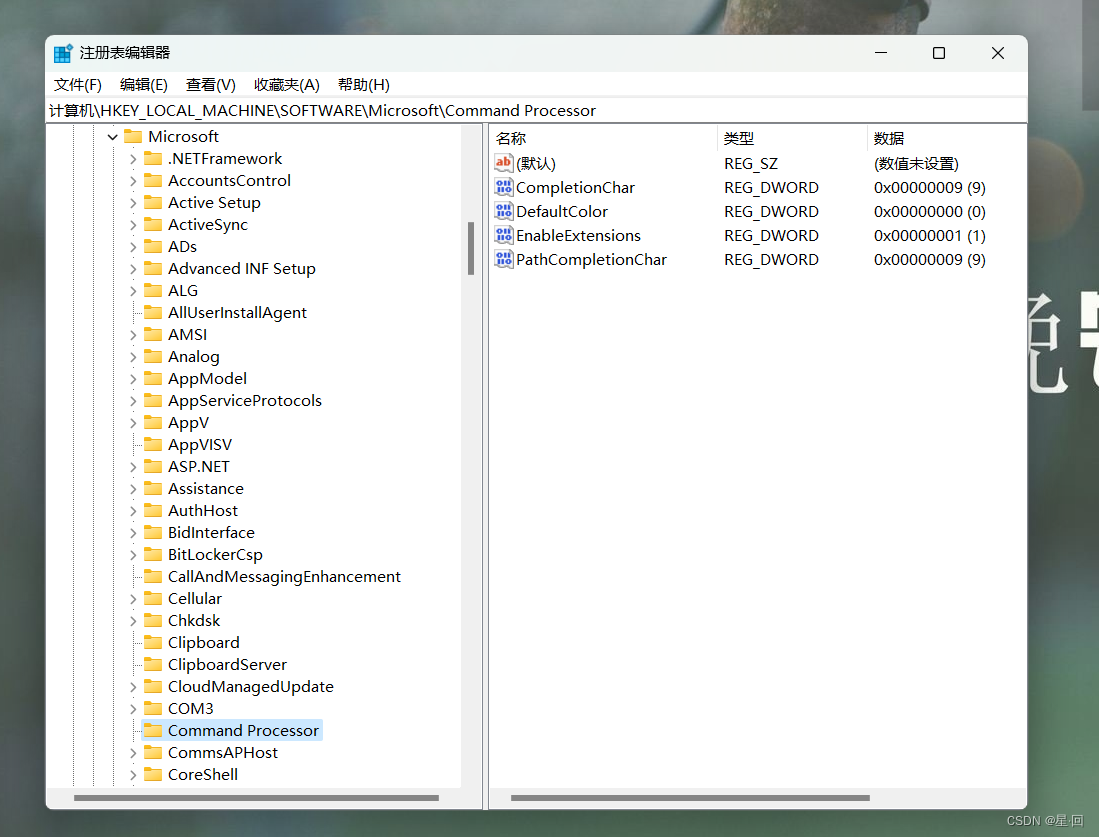Image resolution: width=1099 pixels, height=837 pixels.
Task: Click the .NETFramework folder icon
Action: 153,158
